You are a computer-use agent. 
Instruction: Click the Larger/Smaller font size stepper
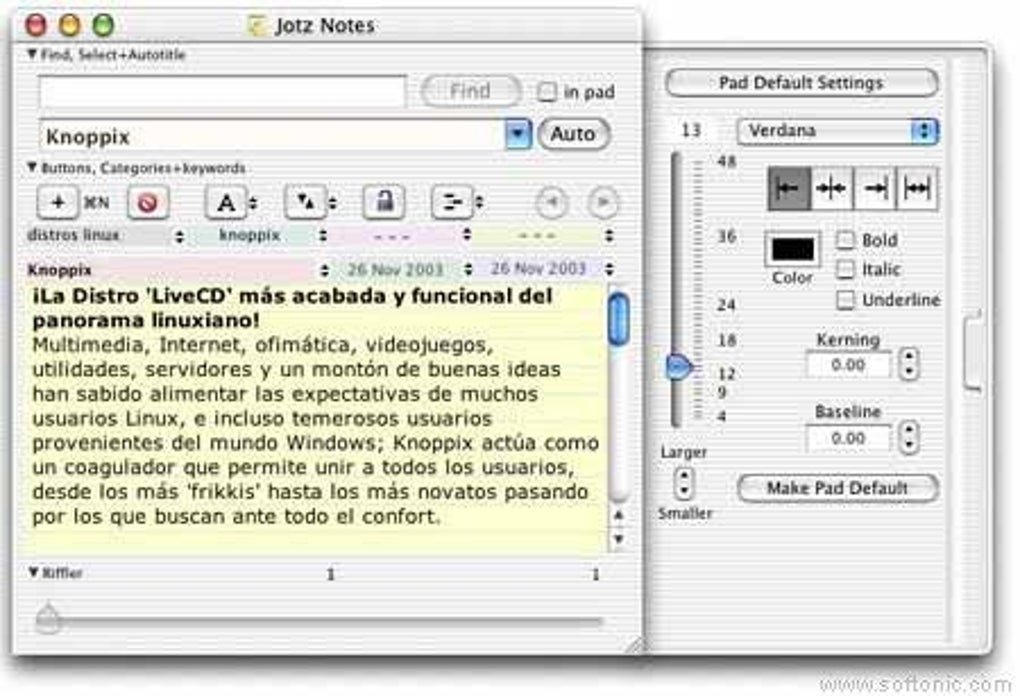(683, 483)
